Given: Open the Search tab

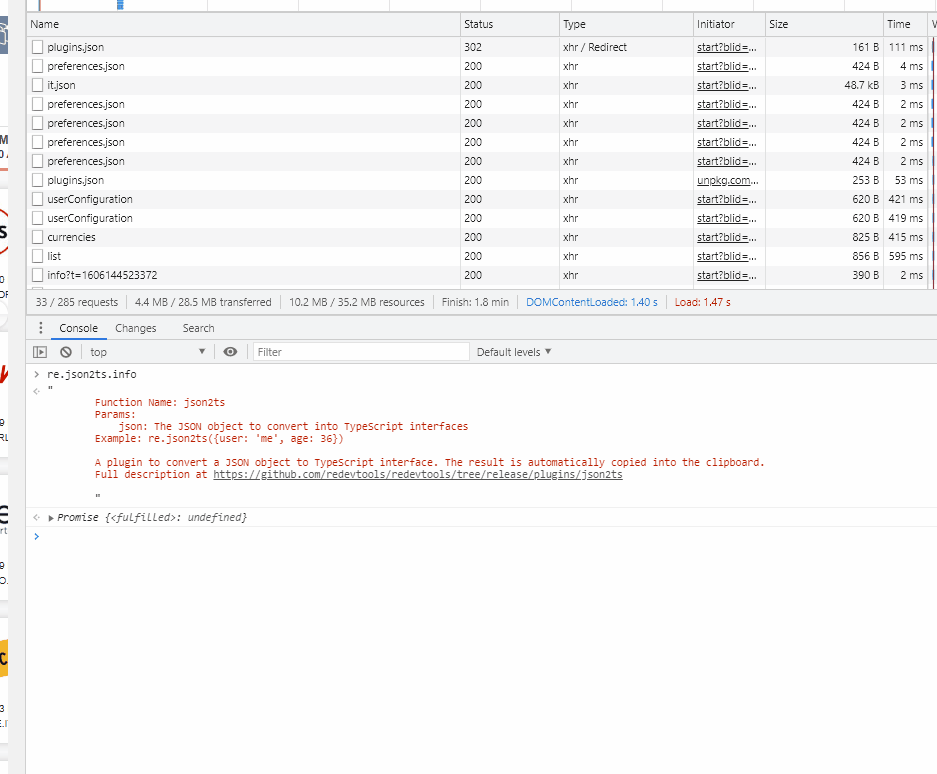Looking at the screenshot, I should click(x=197, y=328).
